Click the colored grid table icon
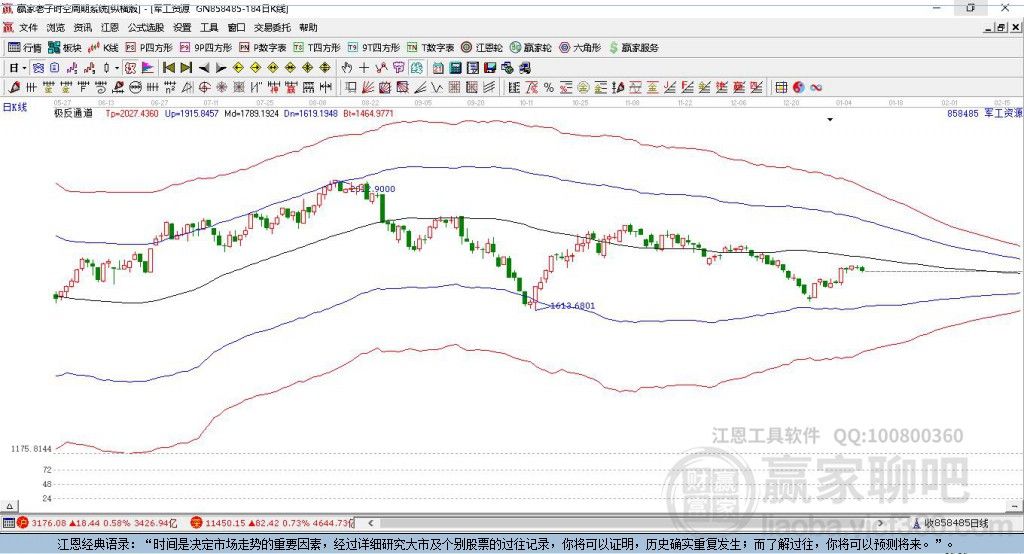Image resolution: width=1024 pixels, height=554 pixels. (x=781, y=88)
